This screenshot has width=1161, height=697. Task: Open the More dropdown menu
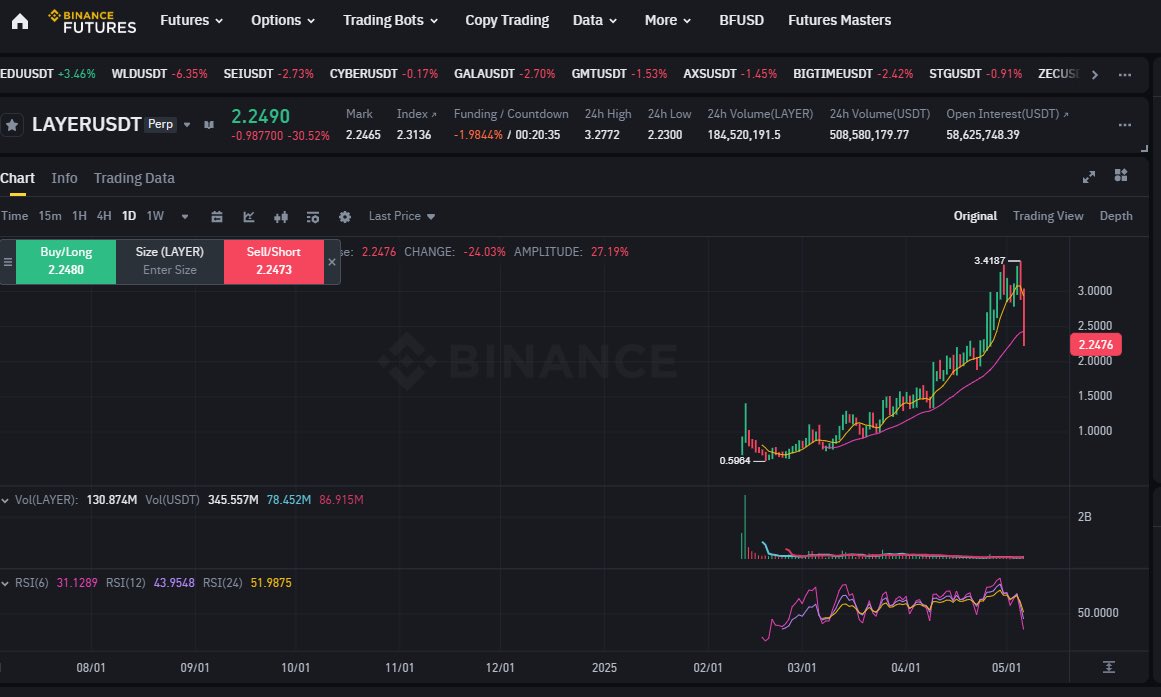(x=668, y=21)
